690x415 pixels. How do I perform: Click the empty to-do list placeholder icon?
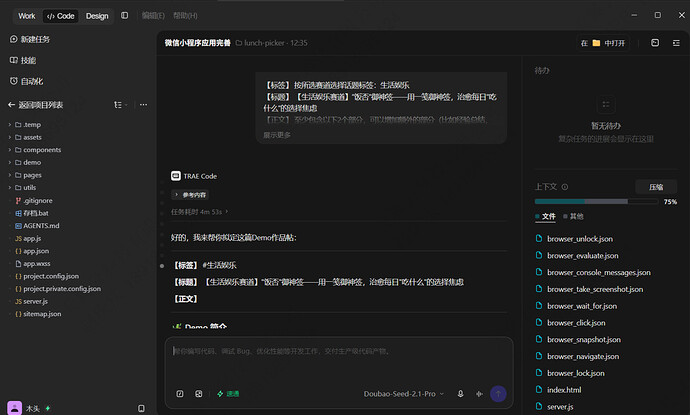pos(606,104)
